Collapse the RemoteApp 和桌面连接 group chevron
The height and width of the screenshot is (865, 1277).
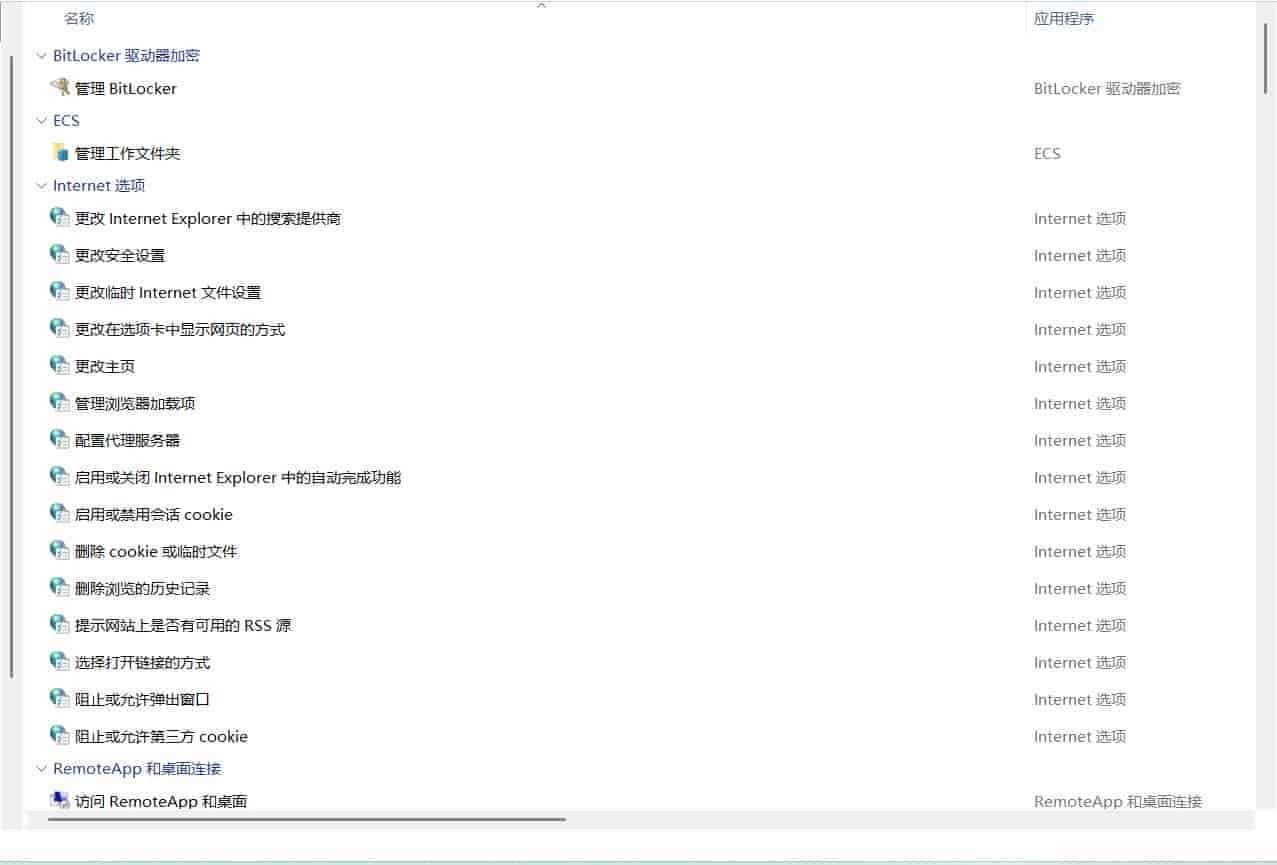[x=41, y=769]
